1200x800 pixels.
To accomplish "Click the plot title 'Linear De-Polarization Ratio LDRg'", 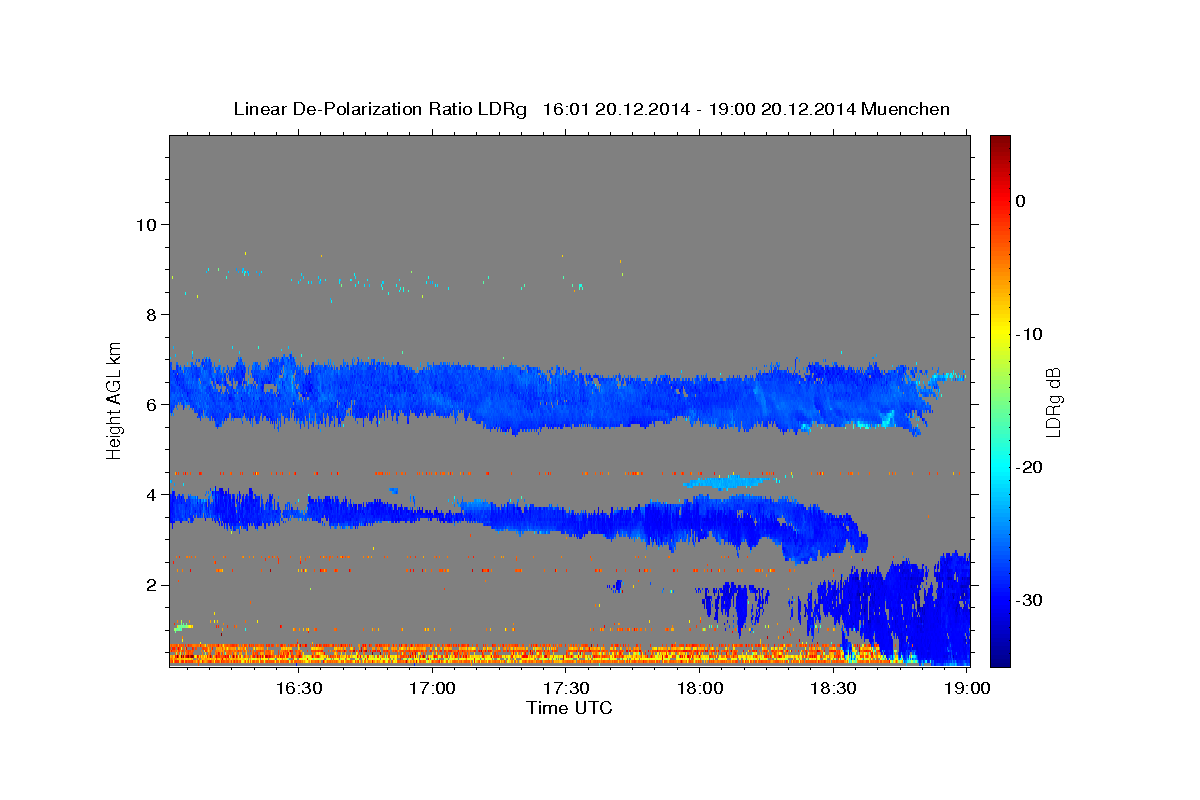I will (x=380, y=109).
